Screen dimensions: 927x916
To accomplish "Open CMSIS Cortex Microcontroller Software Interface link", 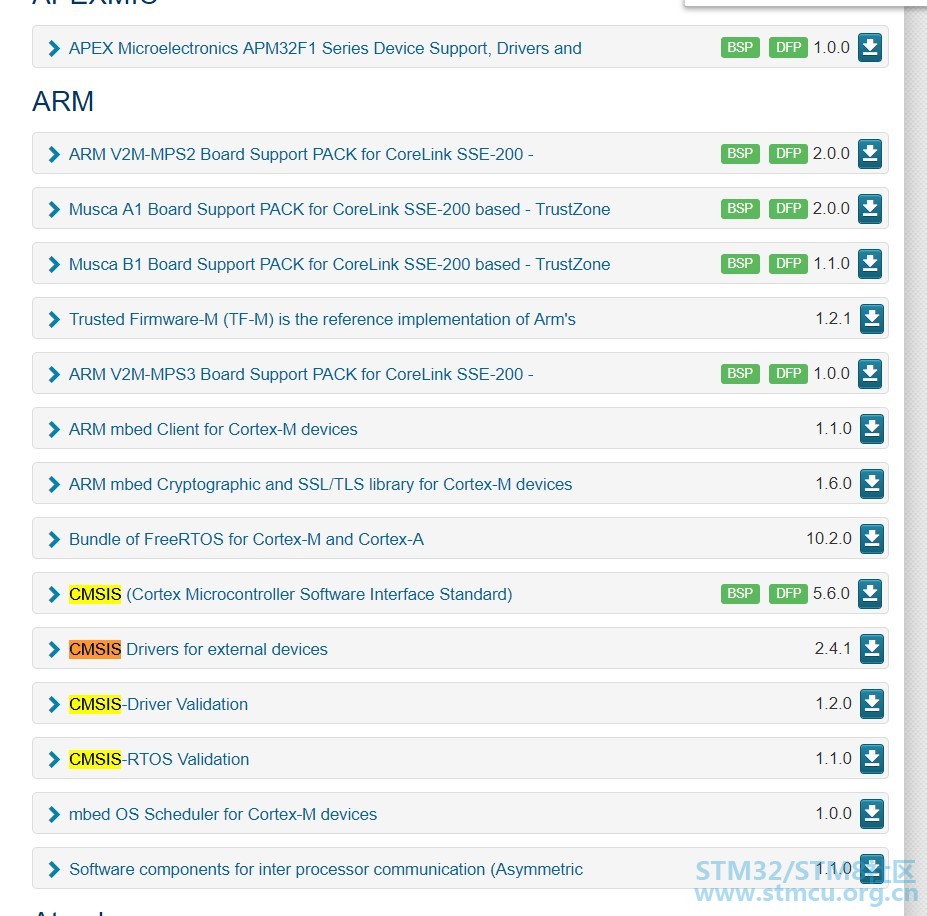I will (x=291, y=594).
